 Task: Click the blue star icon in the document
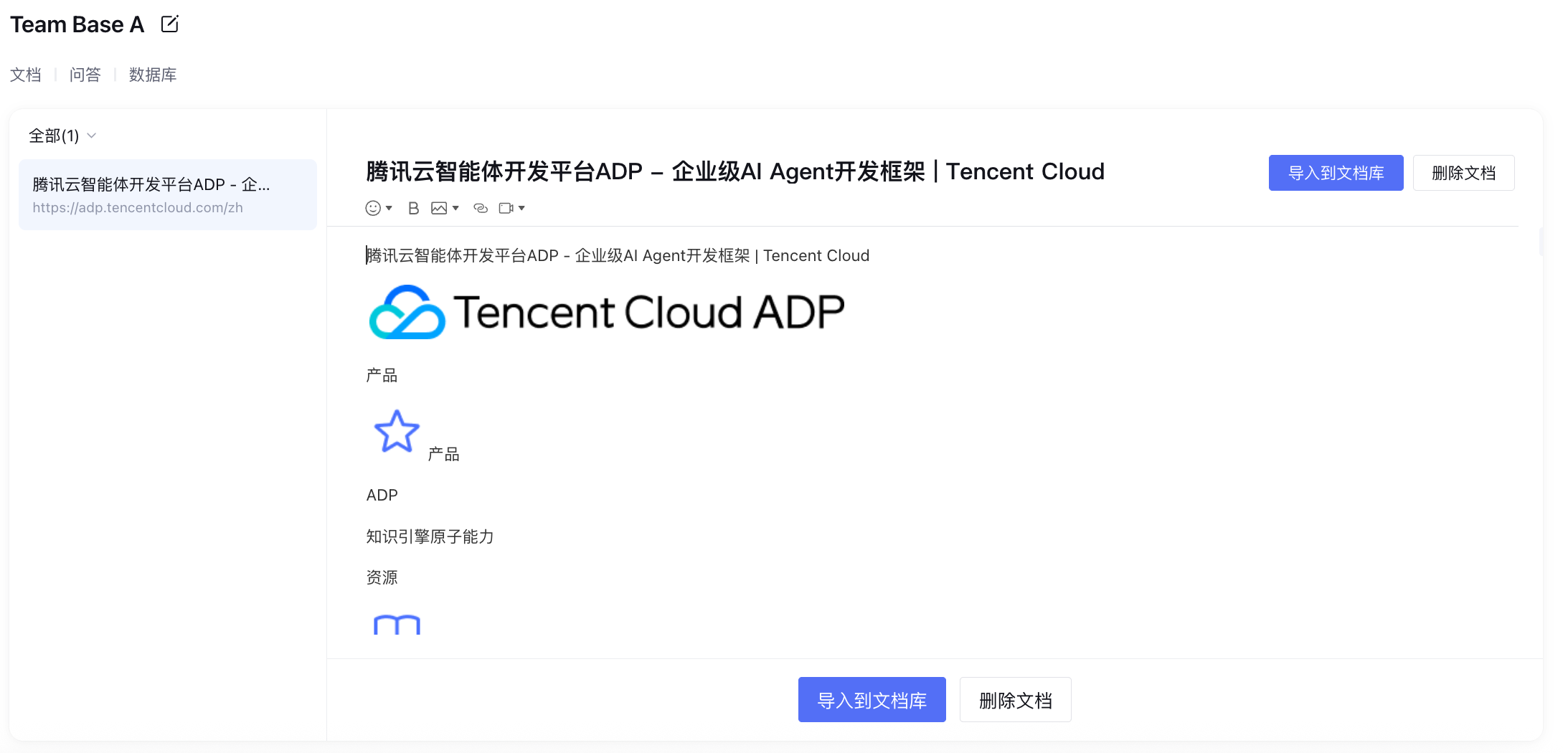[397, 431]
